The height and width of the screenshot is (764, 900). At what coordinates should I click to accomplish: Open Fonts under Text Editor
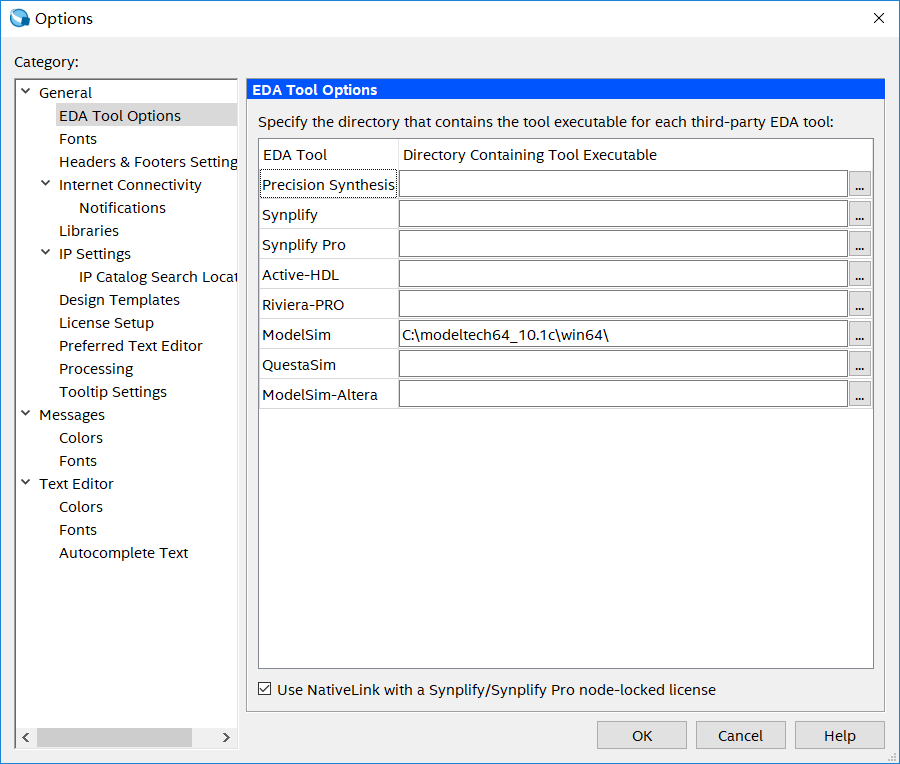tap(78, 530)
